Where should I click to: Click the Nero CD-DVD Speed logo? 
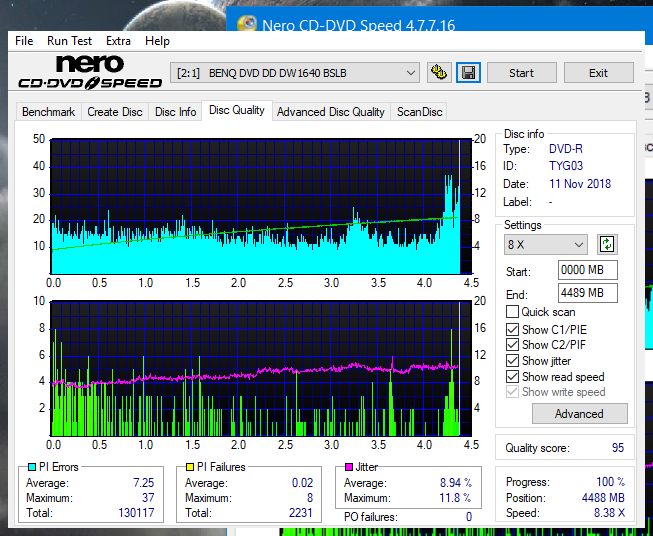pyautogui.click(x=90, y=72)
